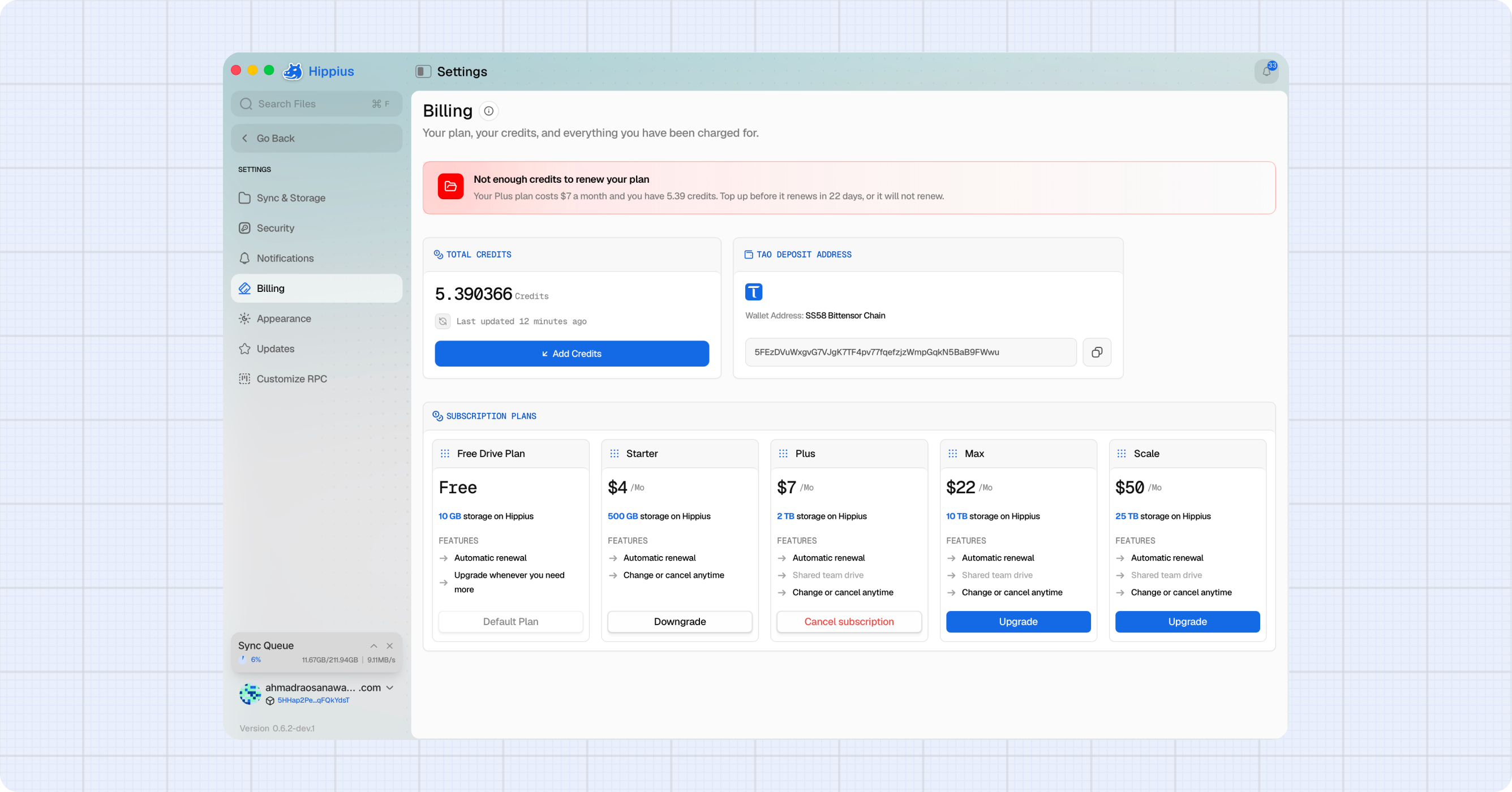
Task: Click "Upgrade whenever you need more" feature text
Action: 509,583
